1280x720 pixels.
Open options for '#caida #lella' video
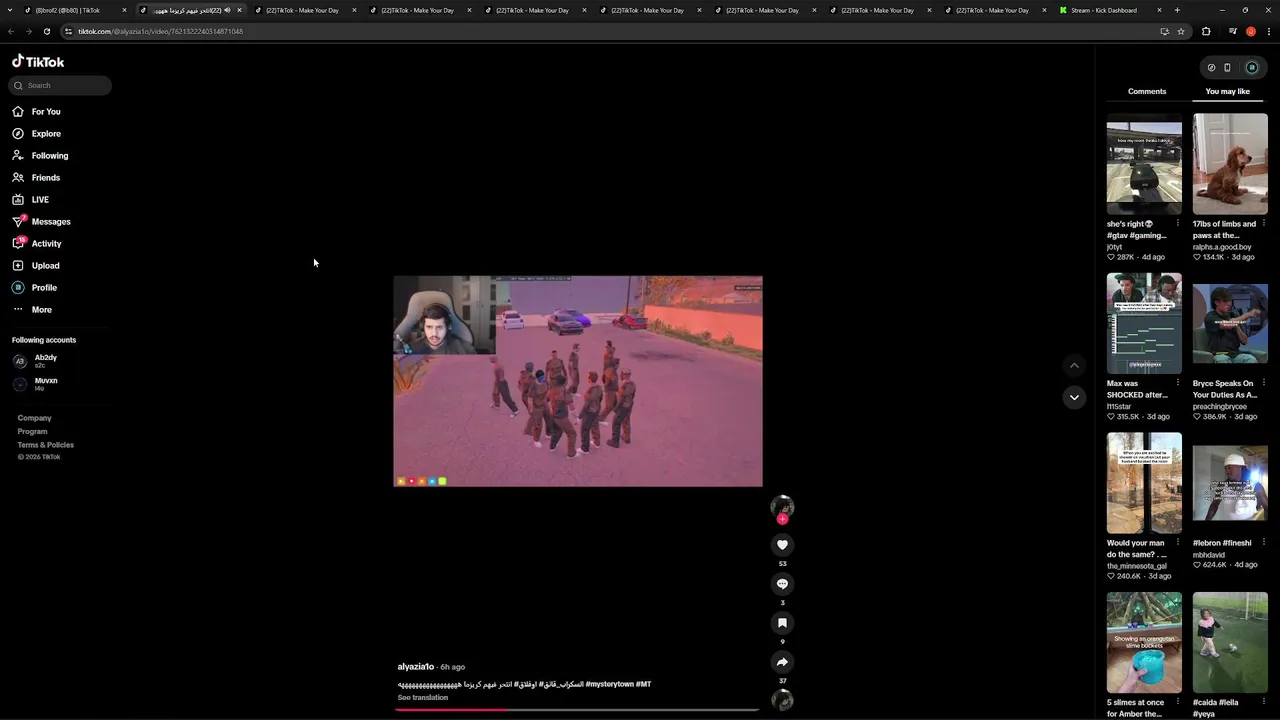[x=1263, y=703]
